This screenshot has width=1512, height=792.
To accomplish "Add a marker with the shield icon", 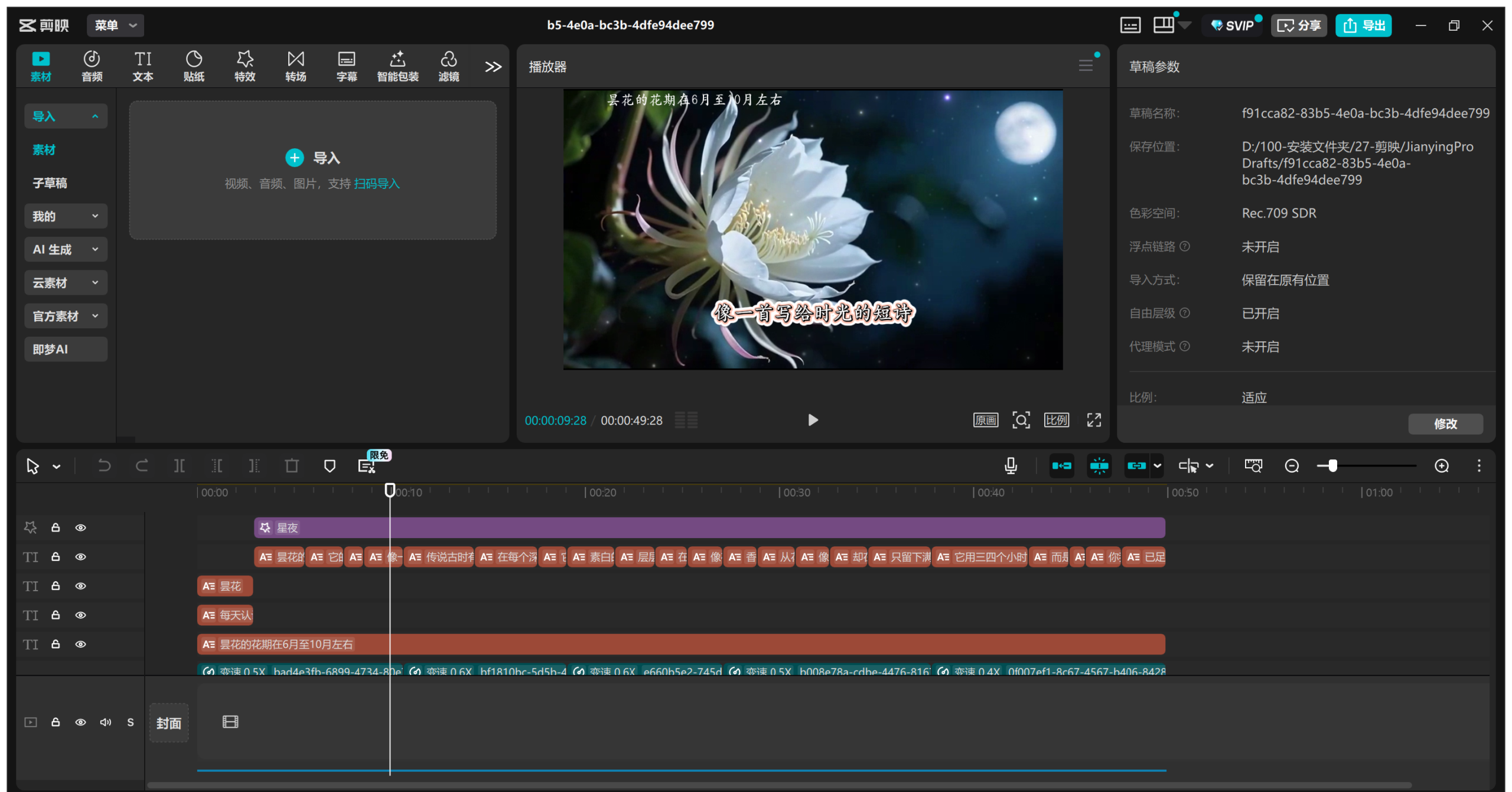I will click(x=330, y=466).
